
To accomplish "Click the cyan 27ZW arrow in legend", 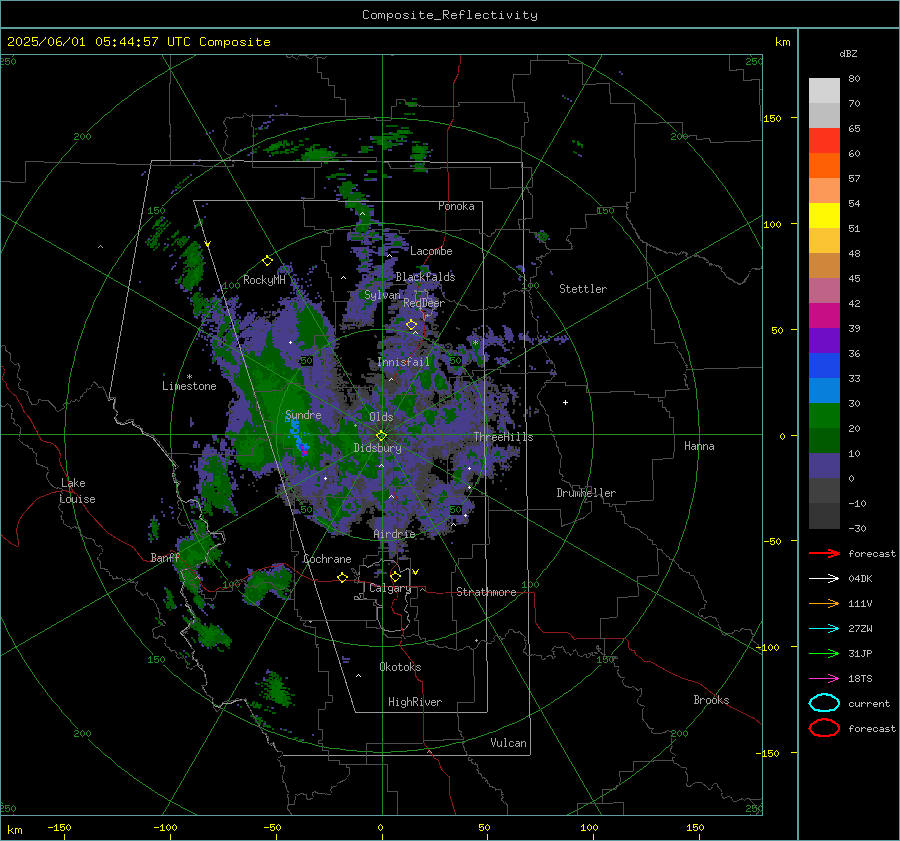I will (x=824, y=629).
